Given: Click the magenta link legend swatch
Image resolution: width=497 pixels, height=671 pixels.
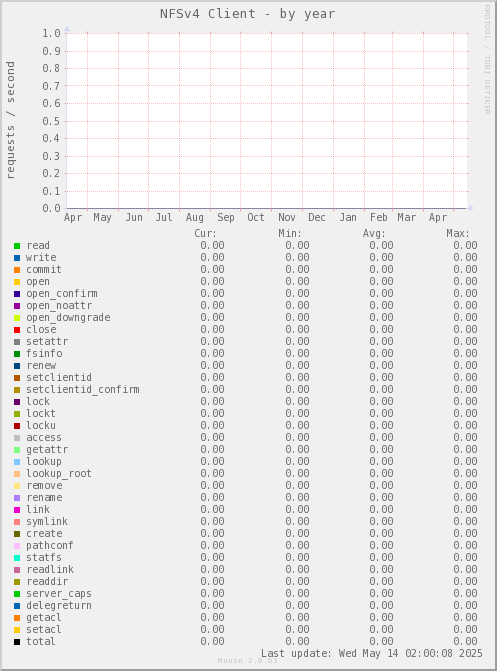Looking at the screenshot, I should (x=17, y=510).
